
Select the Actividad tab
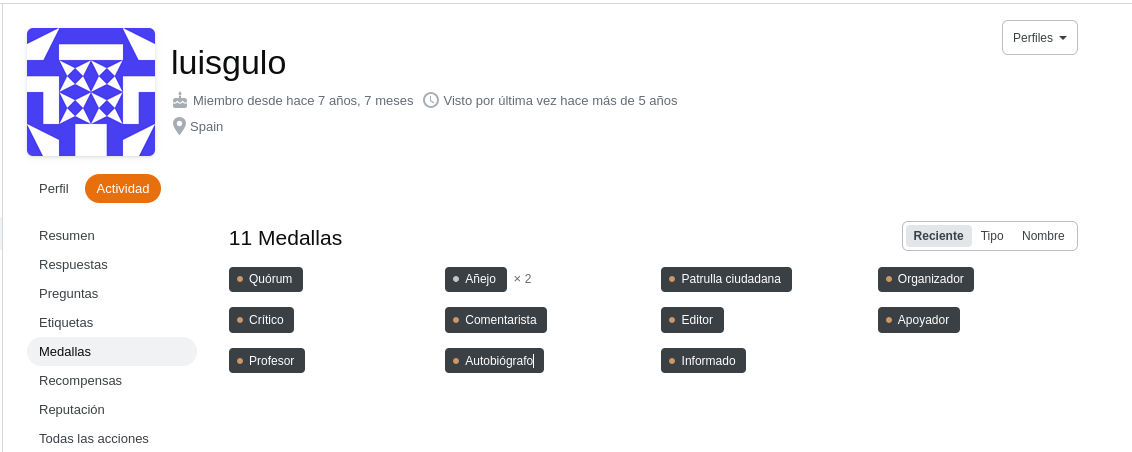[123, 188]
